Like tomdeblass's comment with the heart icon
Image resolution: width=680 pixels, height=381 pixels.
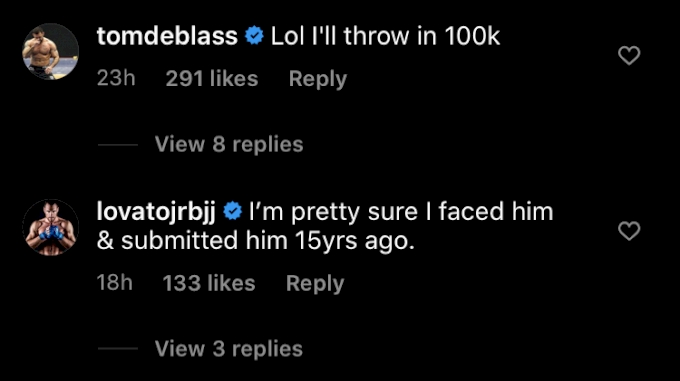coord(629,55)
